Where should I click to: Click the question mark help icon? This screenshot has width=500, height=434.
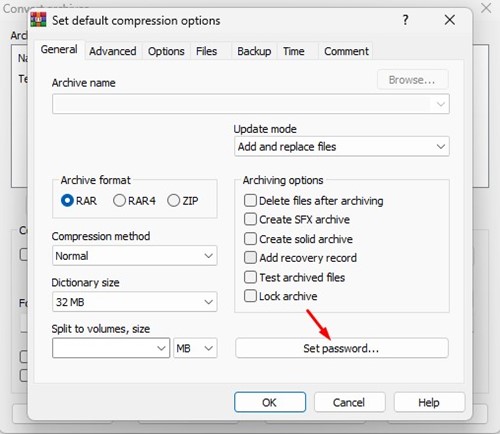pyautogui.click(x=405, y=20)
